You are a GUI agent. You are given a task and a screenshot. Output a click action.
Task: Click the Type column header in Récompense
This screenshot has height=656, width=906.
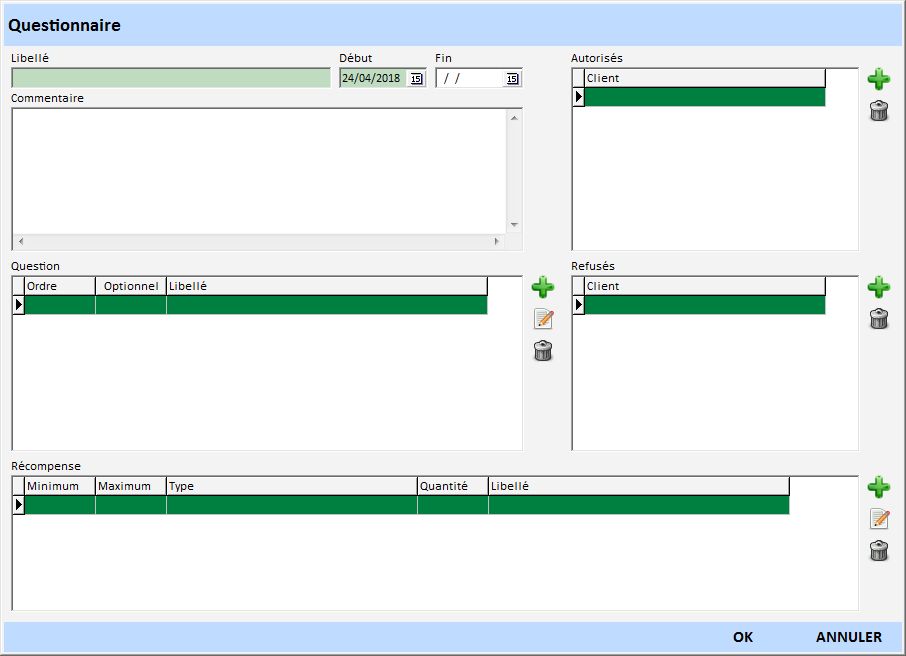290,486
